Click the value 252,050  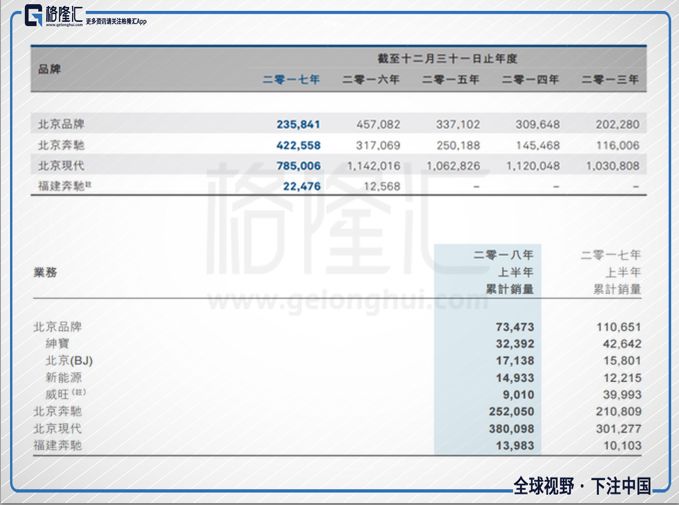(x=511, y=411)
